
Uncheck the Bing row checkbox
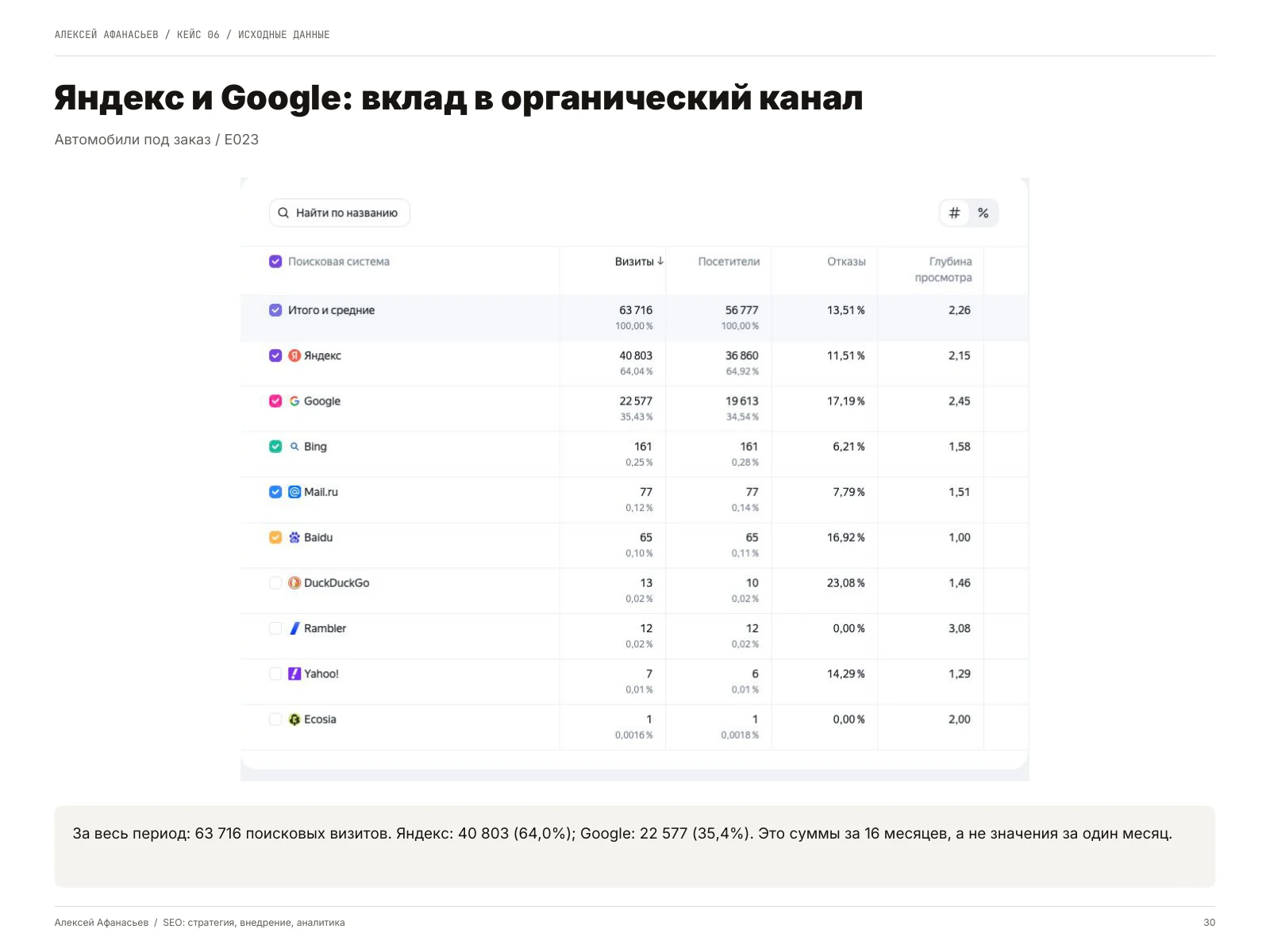[275, 447]
